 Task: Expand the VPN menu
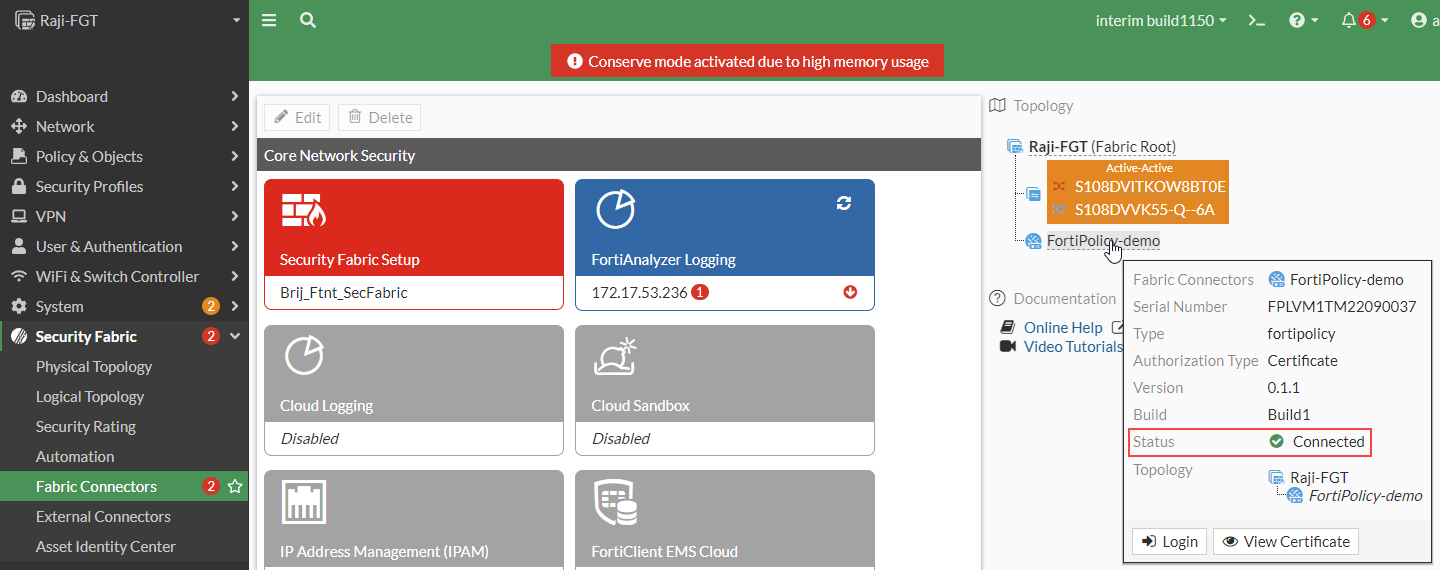(124, 216)
